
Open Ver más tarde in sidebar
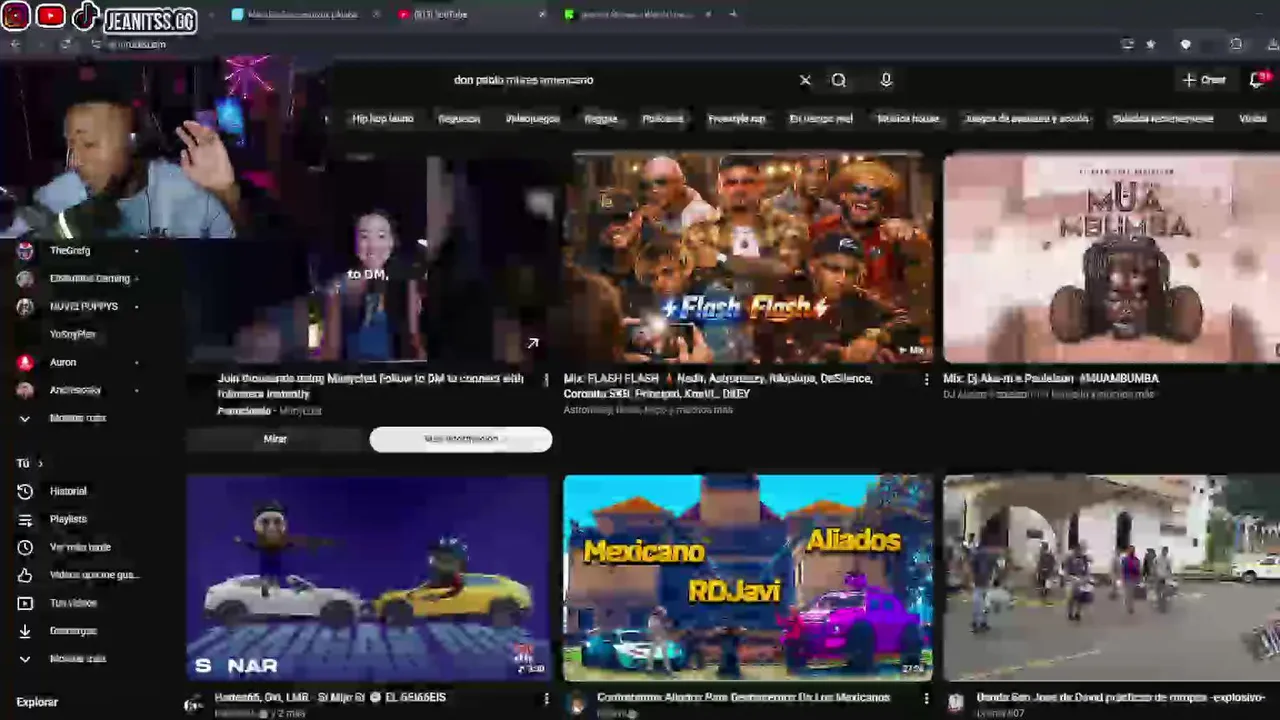80,547
